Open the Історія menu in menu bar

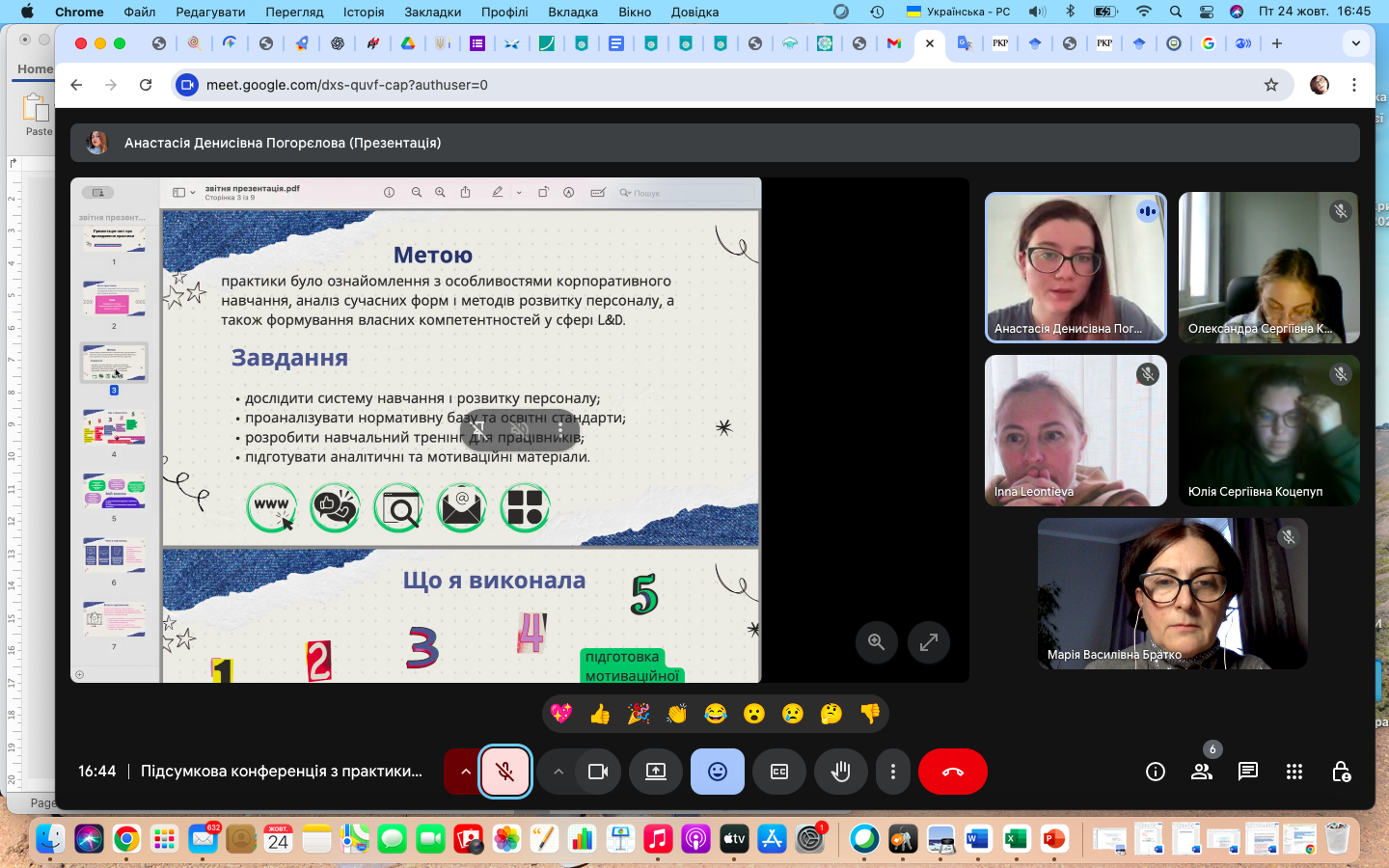pyautogui.click(x=364, y=12)
